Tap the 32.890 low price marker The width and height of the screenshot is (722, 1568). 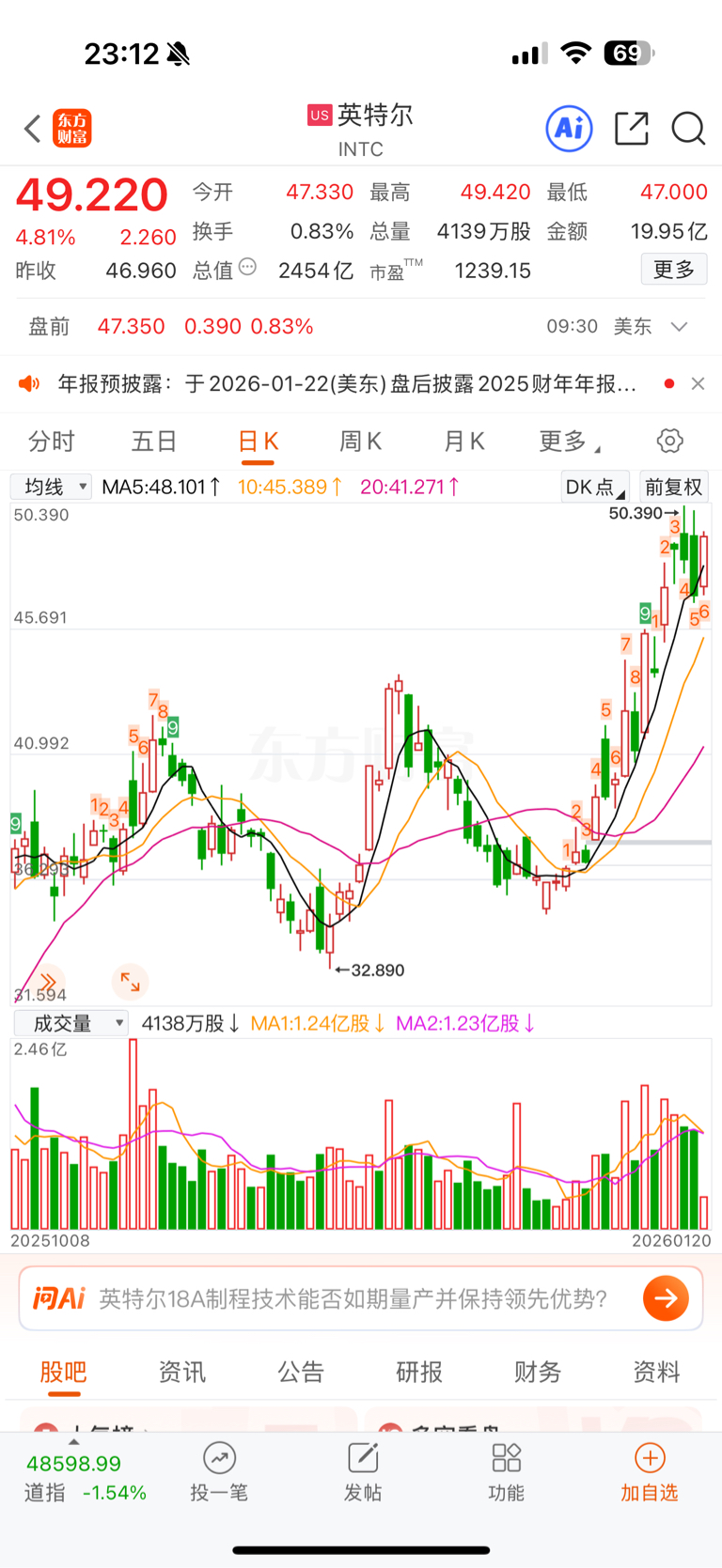point(369,970)
